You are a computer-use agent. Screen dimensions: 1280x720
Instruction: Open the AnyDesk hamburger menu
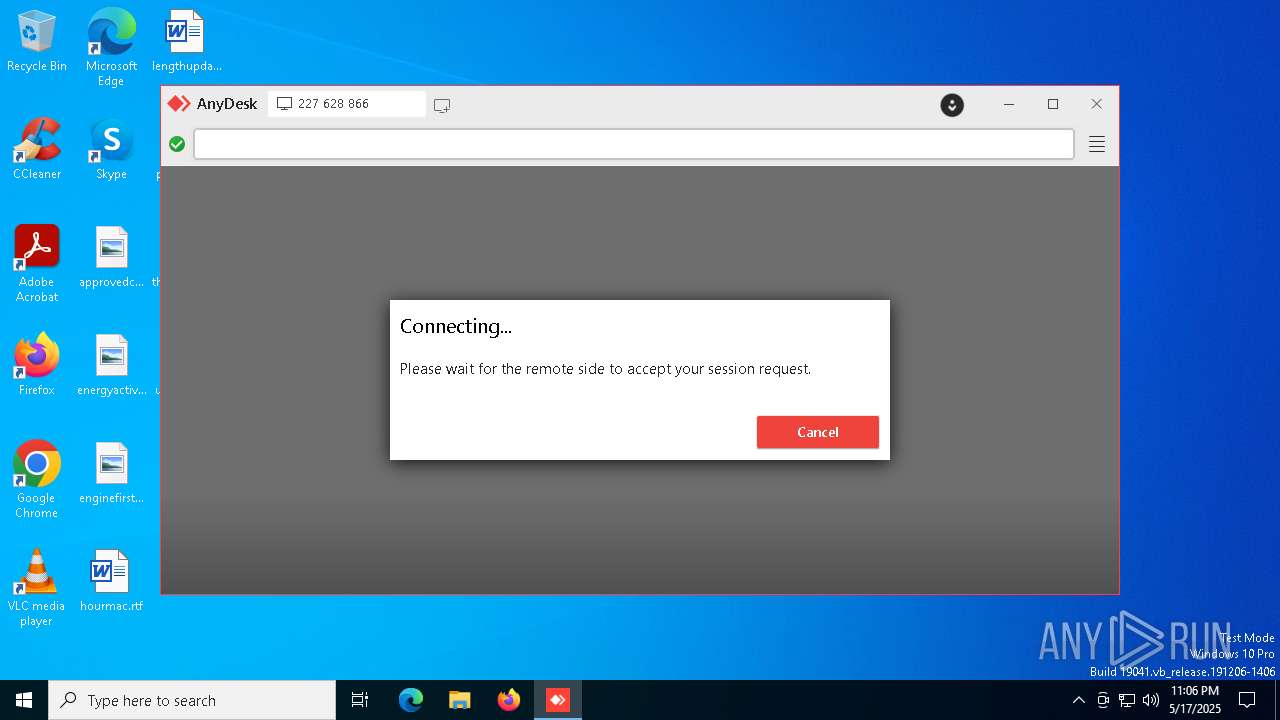pos(1097,144)
